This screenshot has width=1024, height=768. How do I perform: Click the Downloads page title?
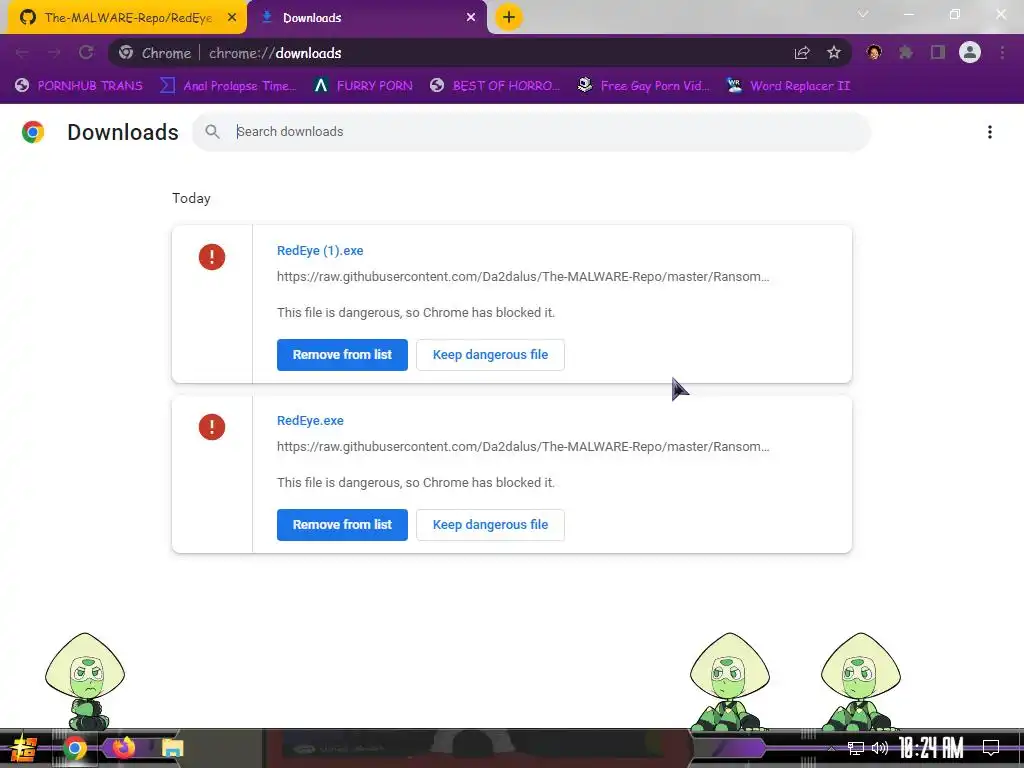[x=123, y=132]
